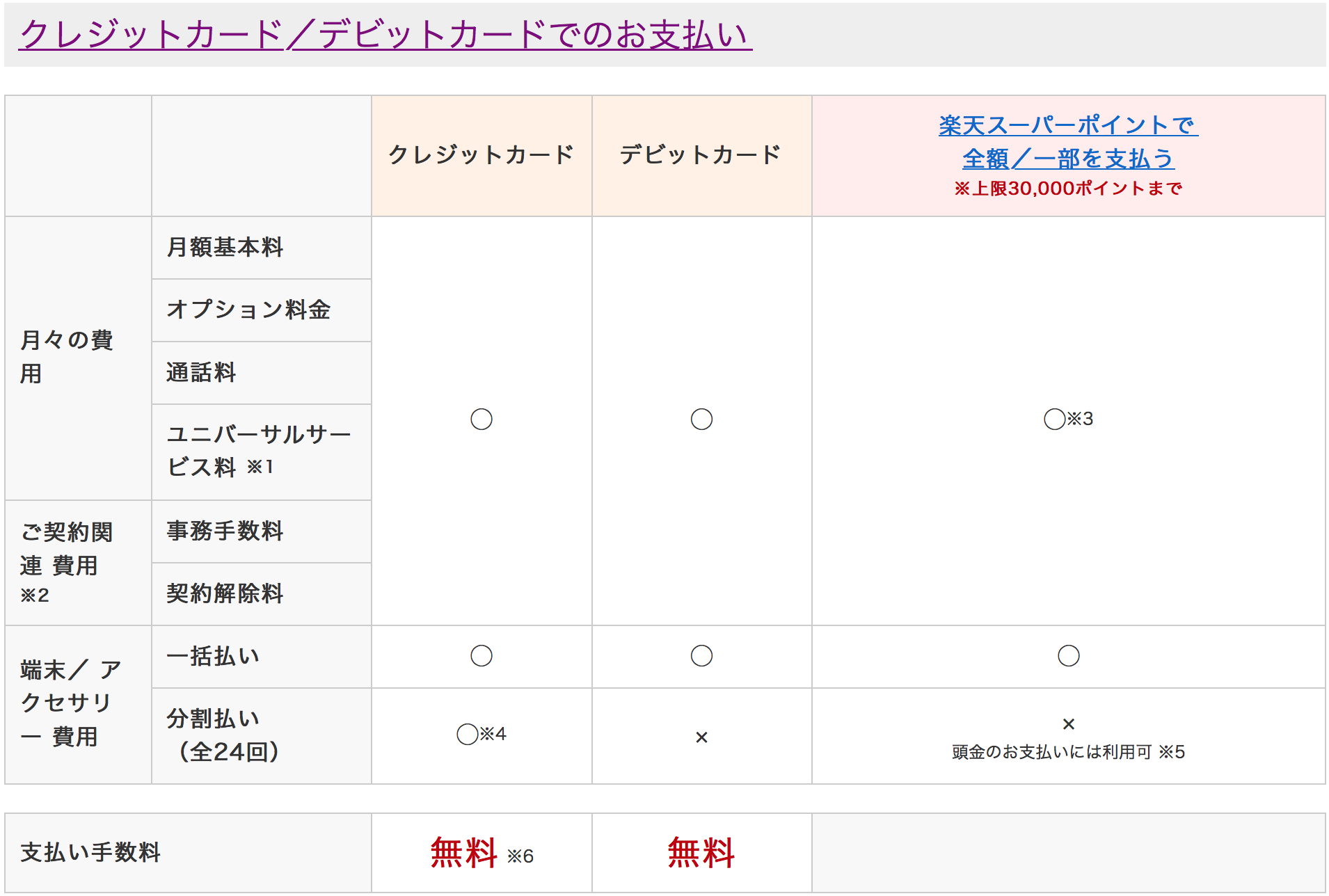Click the circle for 一括払い points column
This screenshot has width=1329, height=896.
click(1068, 655)
